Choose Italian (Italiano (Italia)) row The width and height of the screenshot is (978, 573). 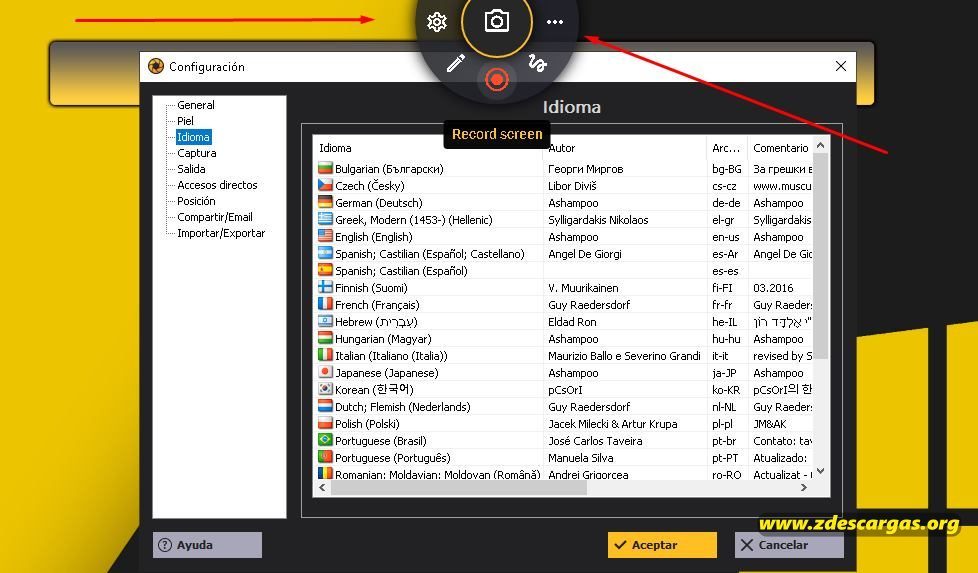click(x=564, y=355)
